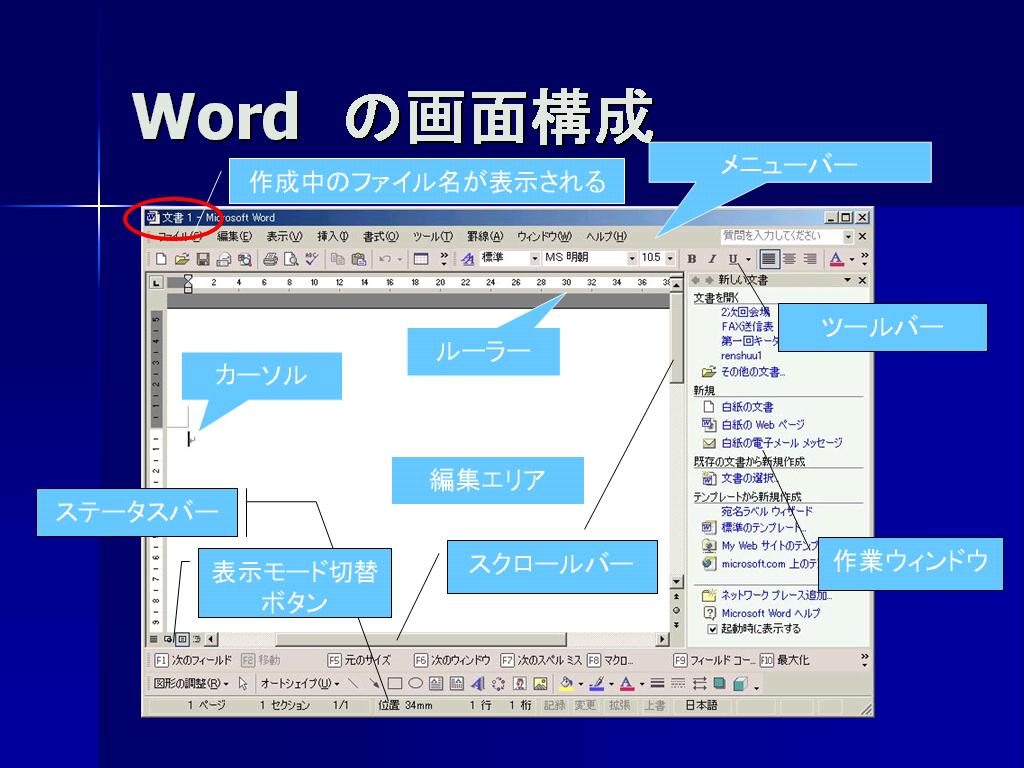Toggle justified text alignment

pos(769,259)
